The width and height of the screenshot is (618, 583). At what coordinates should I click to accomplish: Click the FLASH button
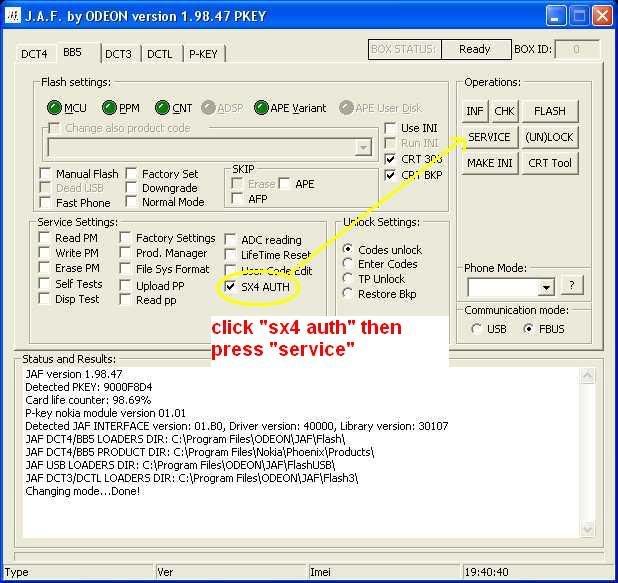550,111
